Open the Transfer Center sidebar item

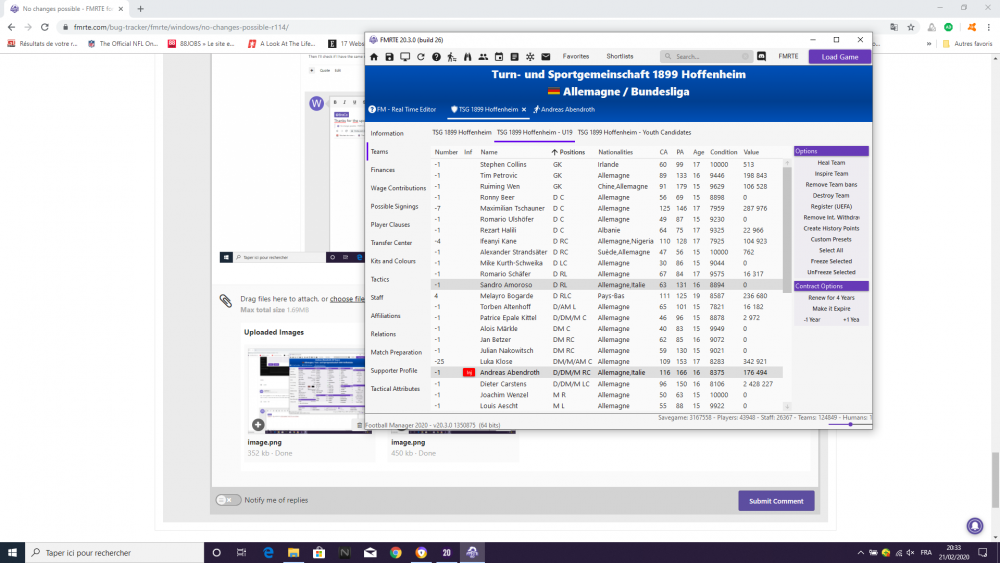point(392,243)
